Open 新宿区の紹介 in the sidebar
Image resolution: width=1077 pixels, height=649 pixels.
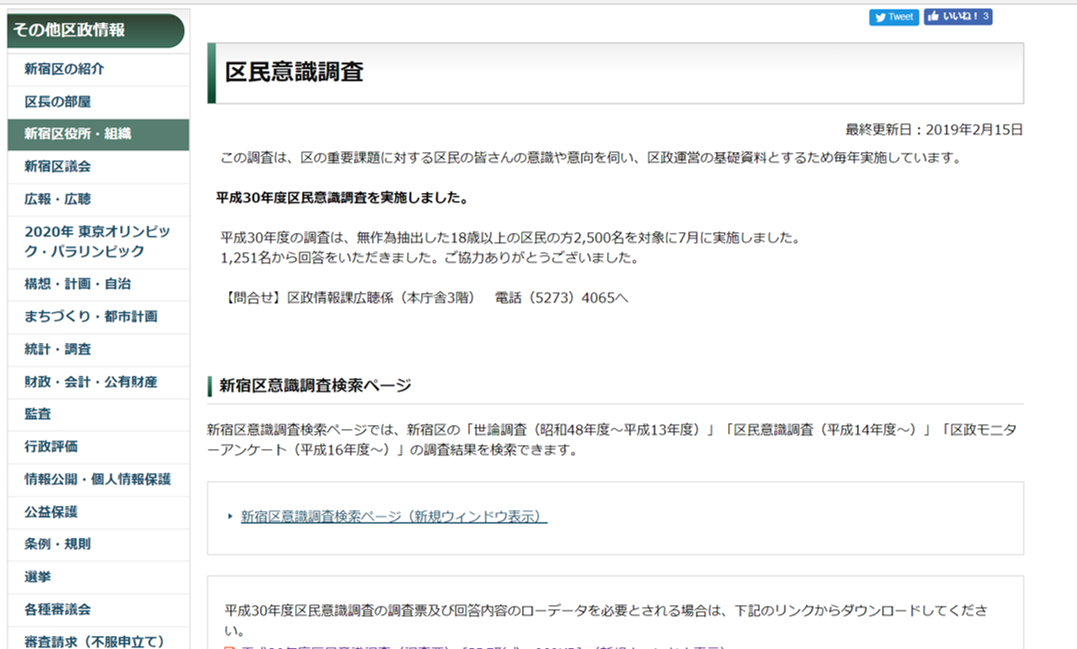98,69
